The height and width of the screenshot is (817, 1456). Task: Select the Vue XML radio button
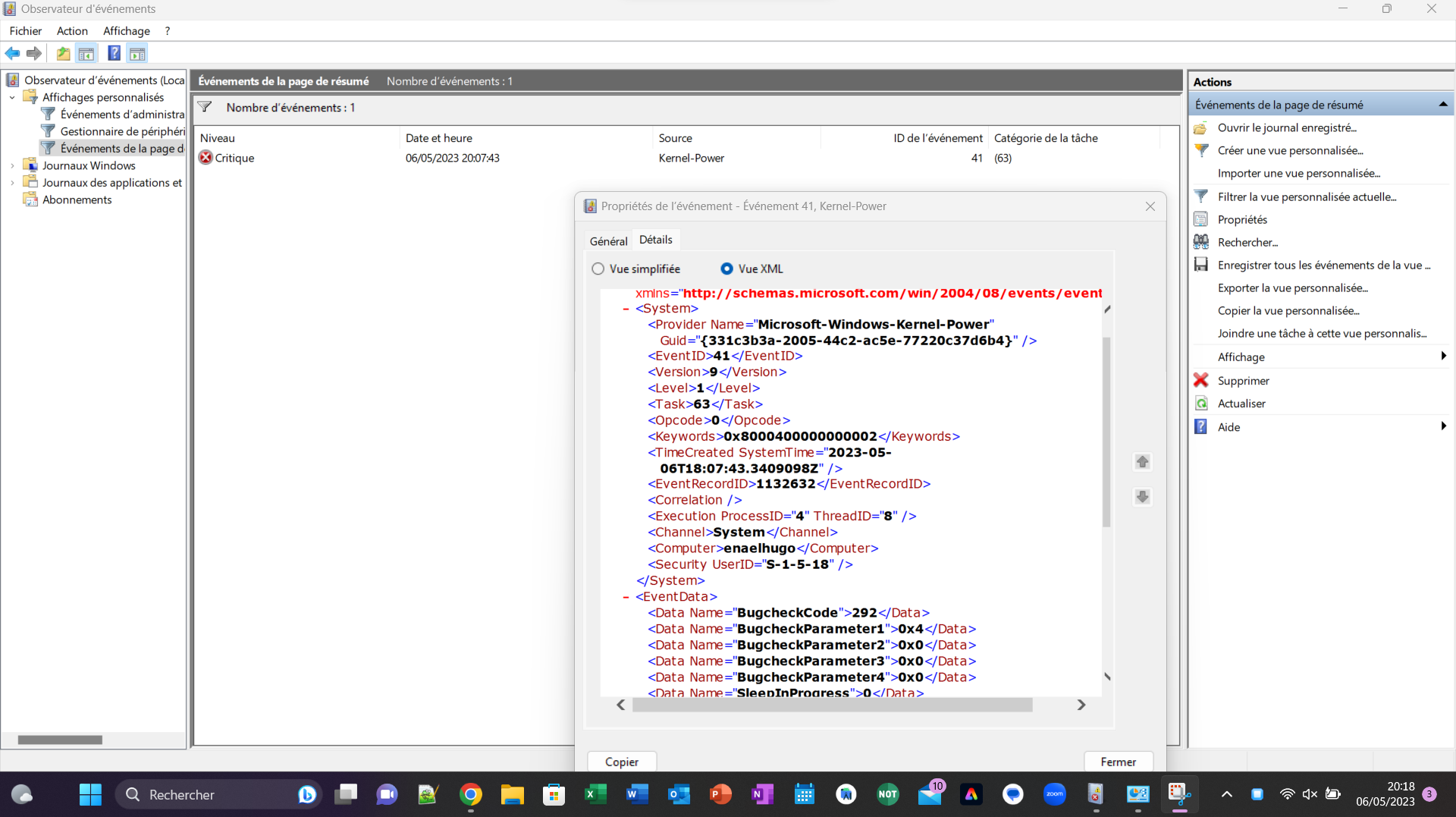(726, 269)
